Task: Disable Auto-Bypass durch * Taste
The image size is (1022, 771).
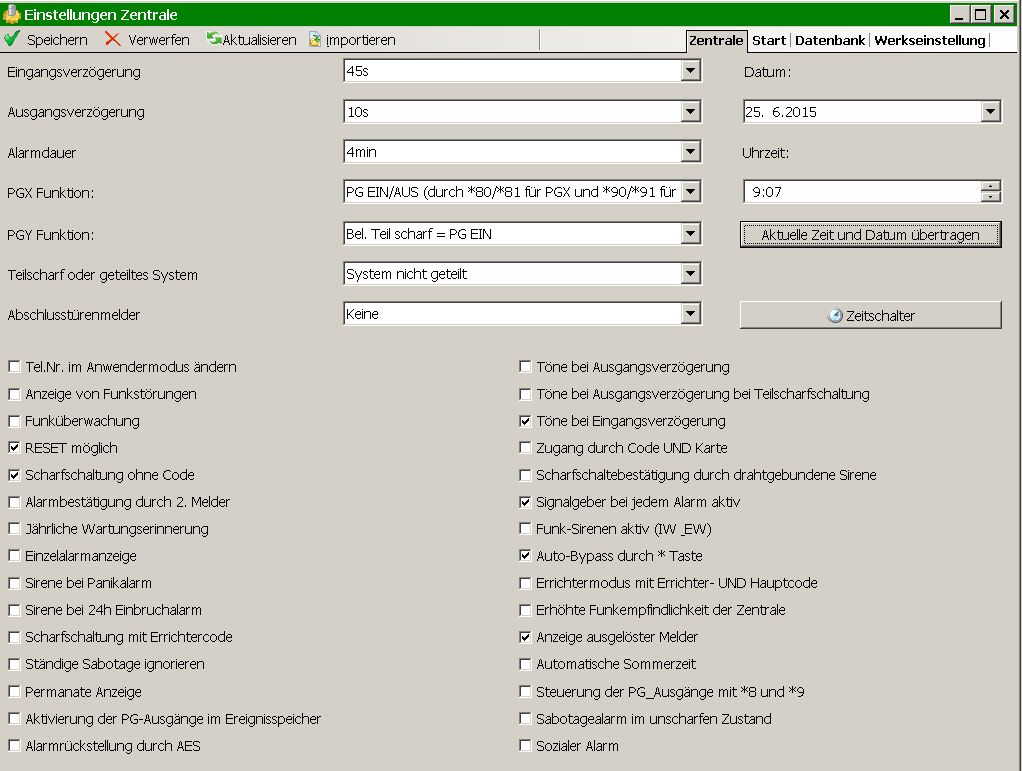Action: [526, 556]
